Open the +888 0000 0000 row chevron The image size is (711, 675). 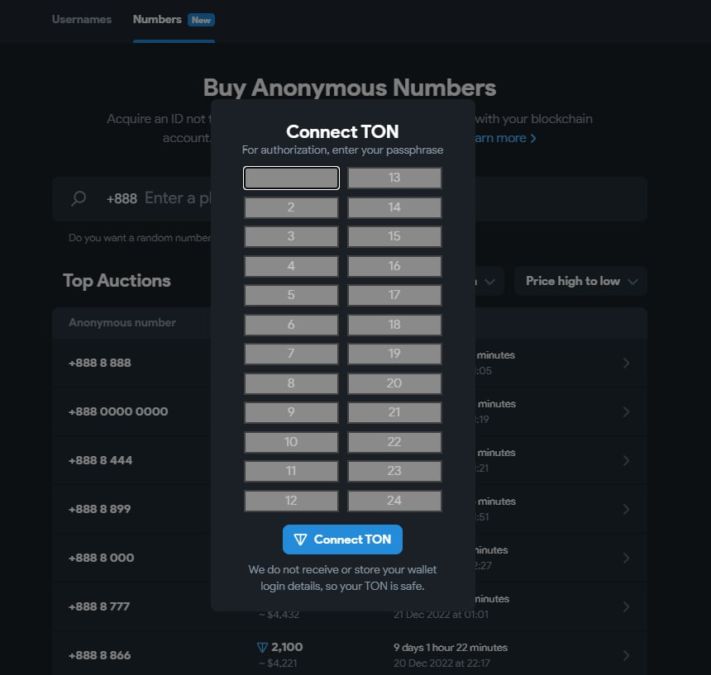(x=626, y=412)
